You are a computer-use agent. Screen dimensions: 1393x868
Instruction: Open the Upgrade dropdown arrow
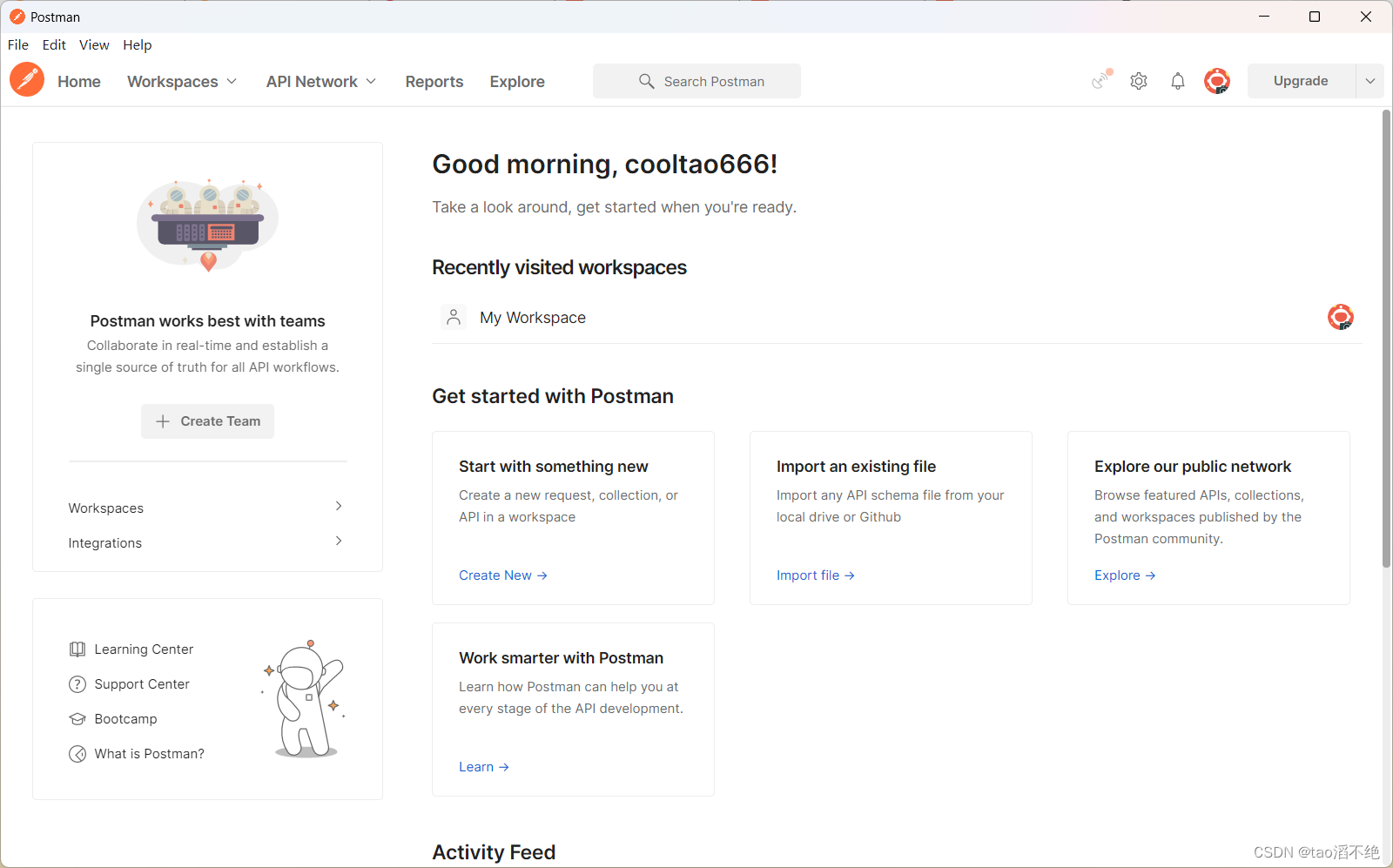click(1370, 81)
